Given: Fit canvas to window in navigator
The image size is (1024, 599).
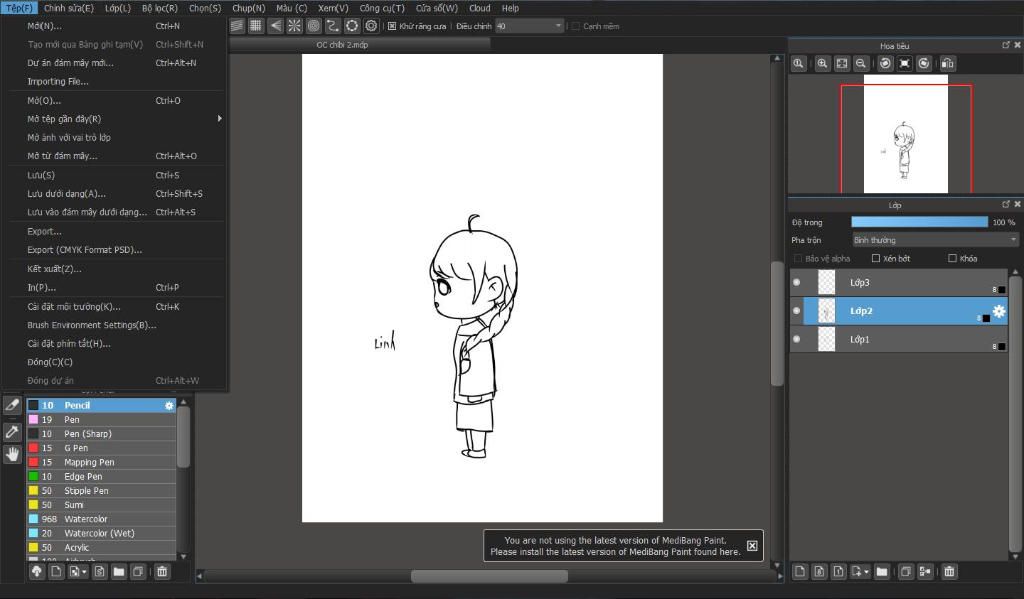Looking at the screenshot, I should tap(842, 63).
